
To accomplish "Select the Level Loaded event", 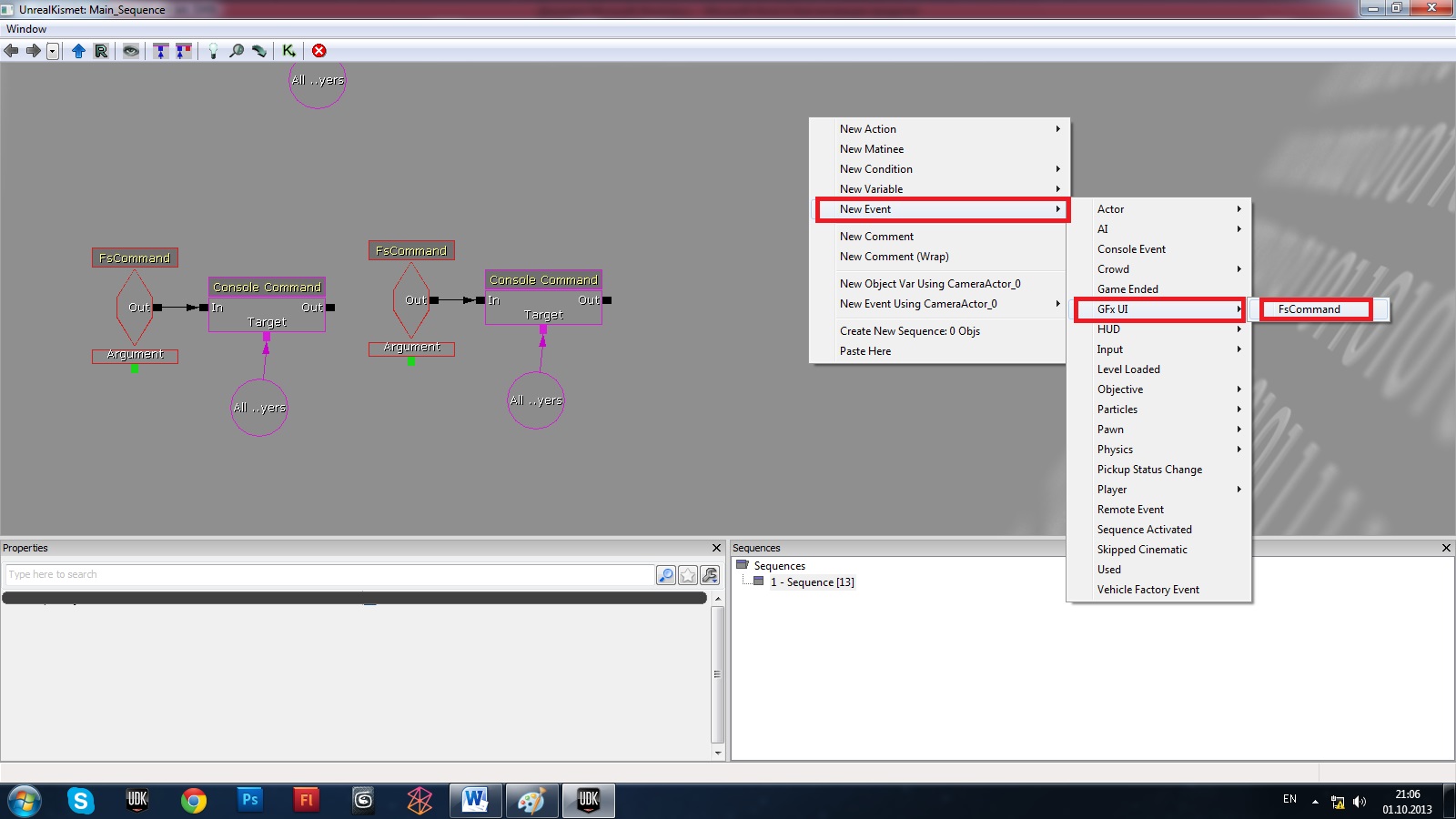I will 1159,369.
